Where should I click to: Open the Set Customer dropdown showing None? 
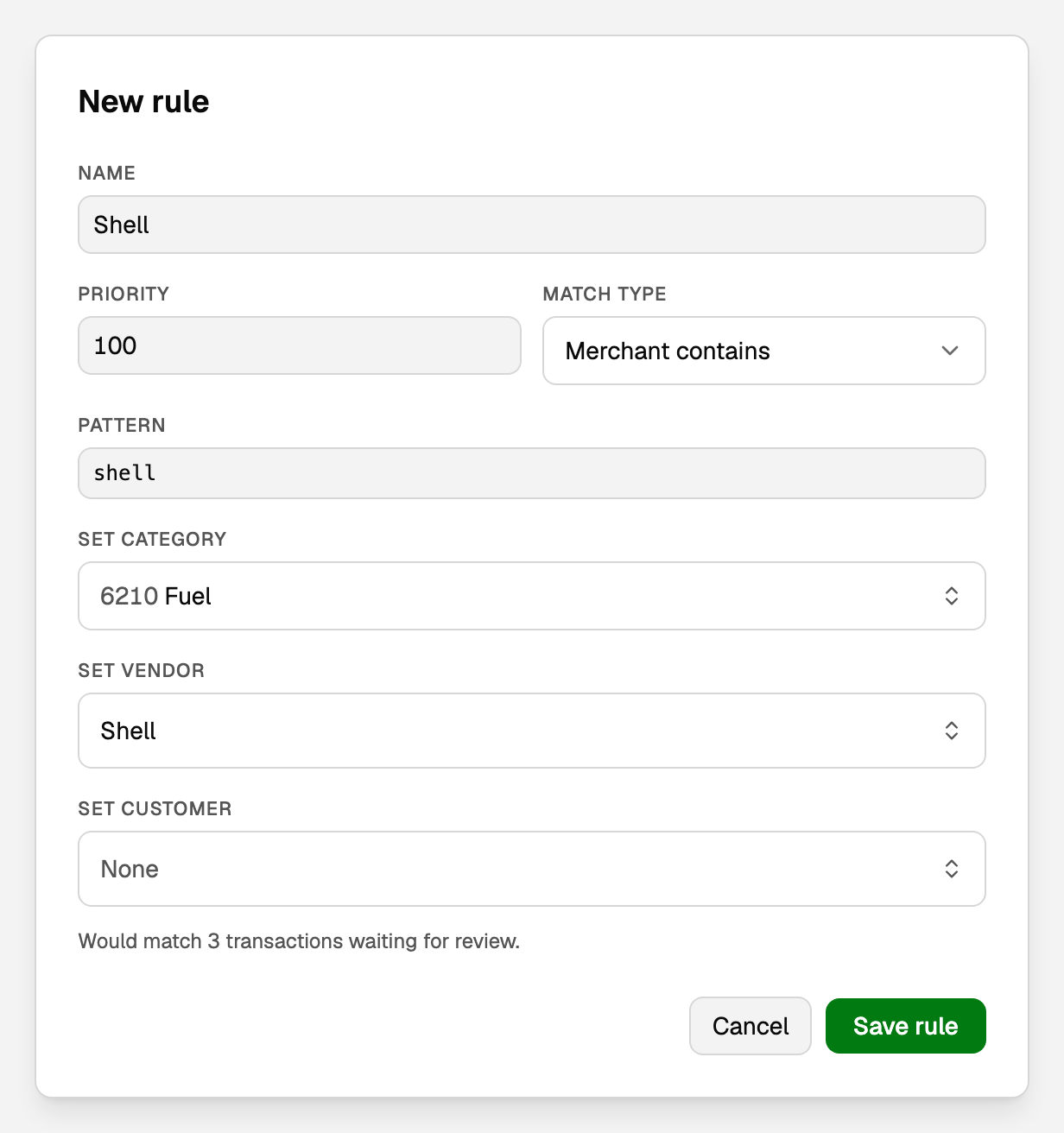[x=532, y=869]
